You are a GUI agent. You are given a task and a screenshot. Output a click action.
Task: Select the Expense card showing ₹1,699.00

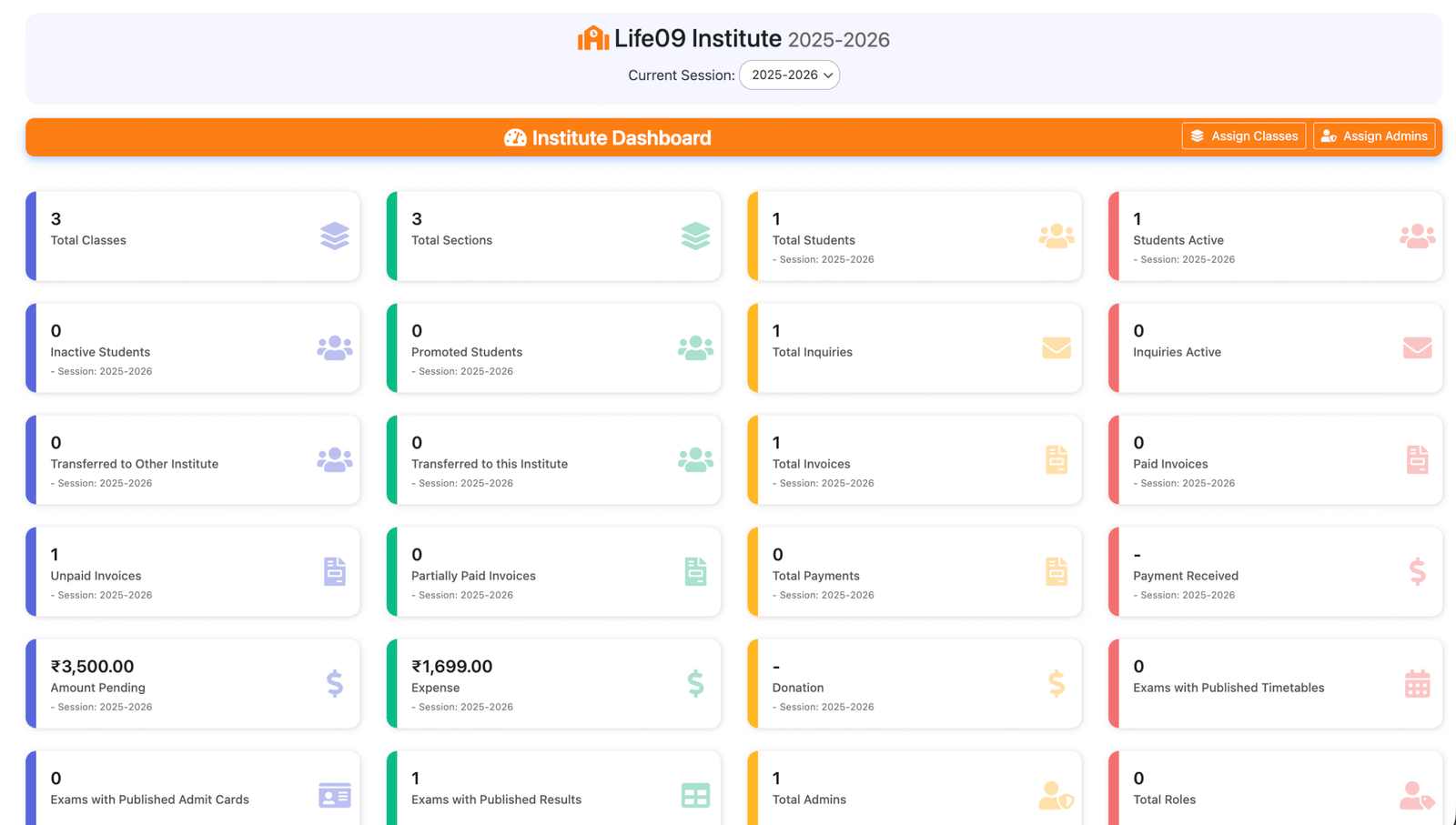tap(553, 684)
